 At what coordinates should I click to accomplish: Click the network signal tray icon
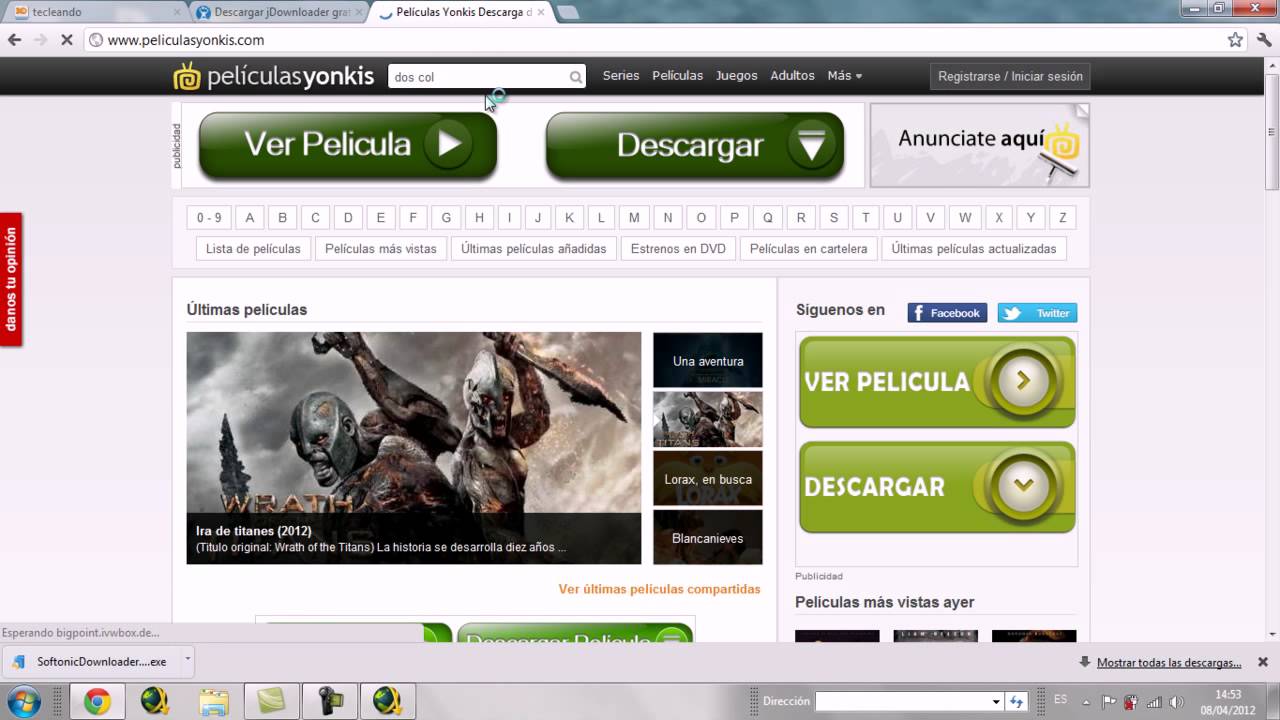(1153, 701)
